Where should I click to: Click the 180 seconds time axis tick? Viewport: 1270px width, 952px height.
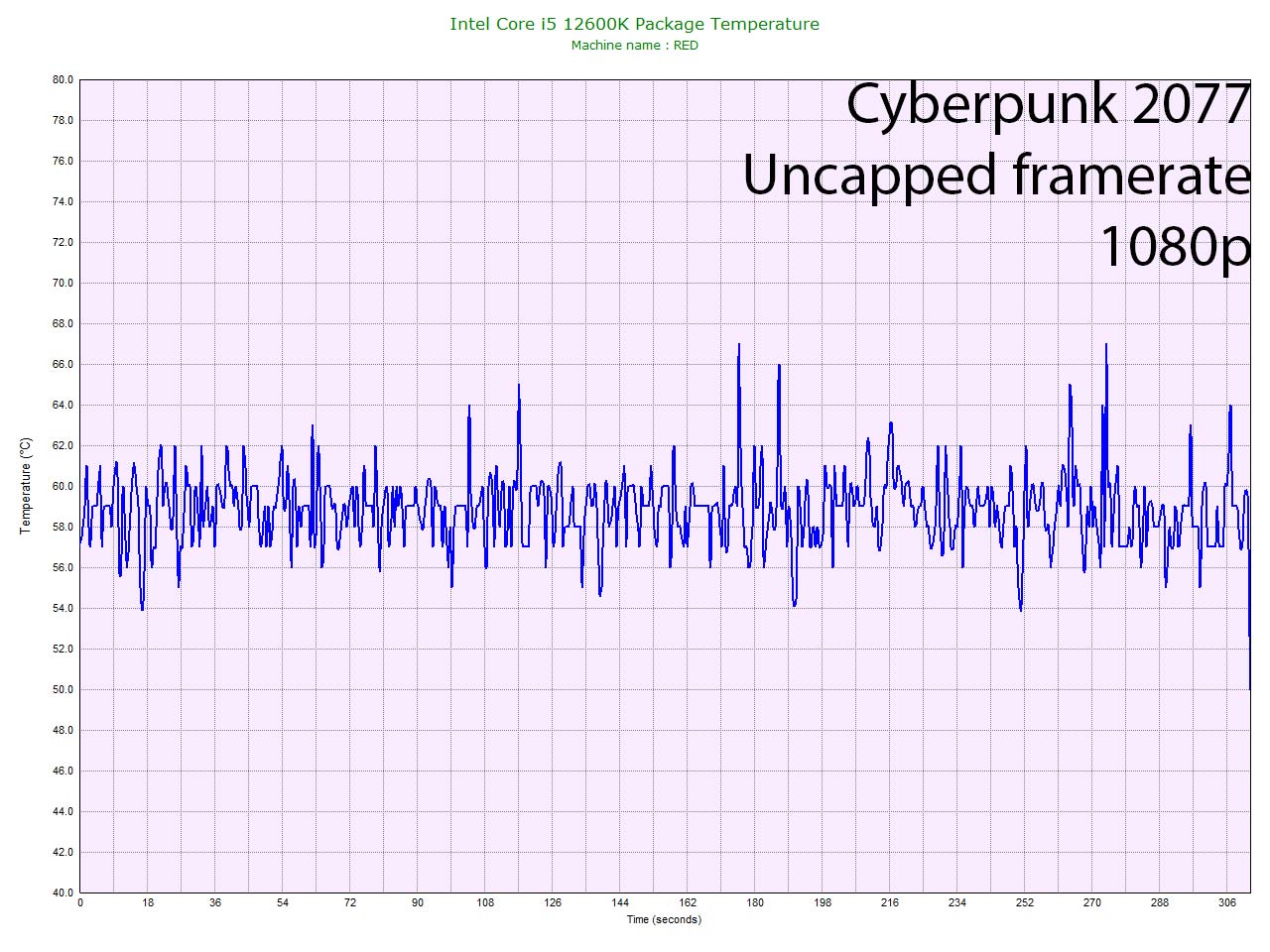(755, 902)
